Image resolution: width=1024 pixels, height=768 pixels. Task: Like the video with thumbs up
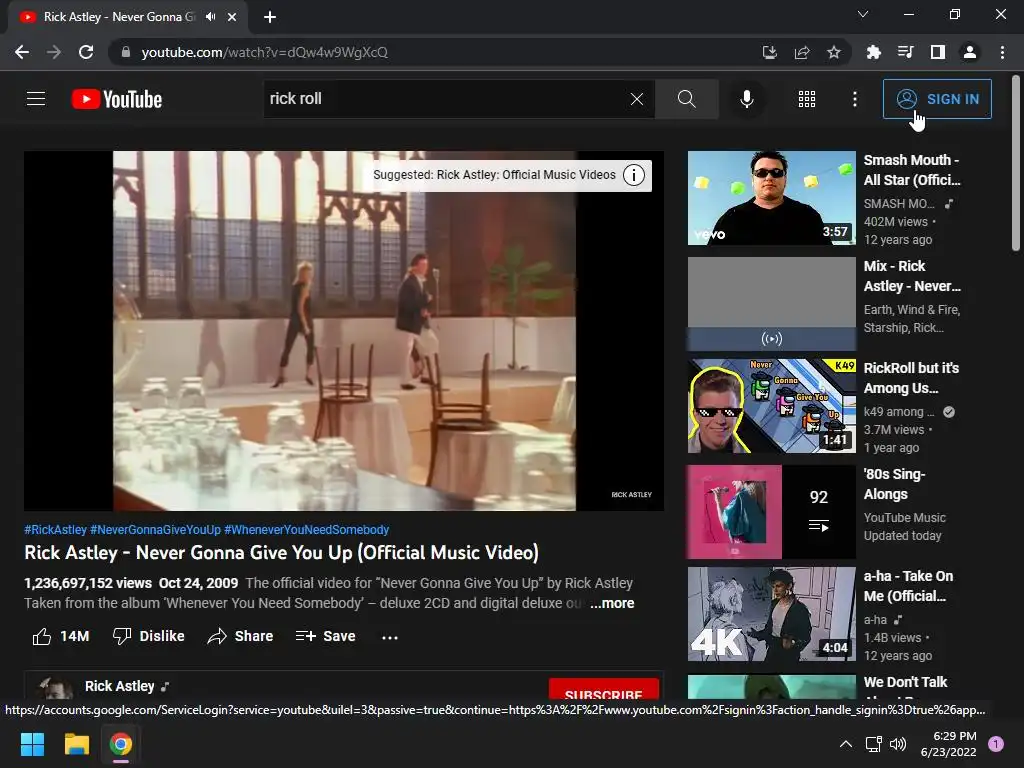[x=61, y=636]
